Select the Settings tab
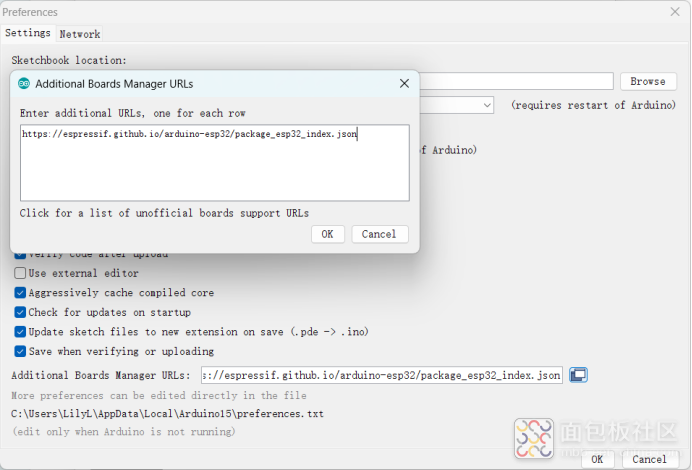The width and height of the screenshot is (692, 470). 28,33
